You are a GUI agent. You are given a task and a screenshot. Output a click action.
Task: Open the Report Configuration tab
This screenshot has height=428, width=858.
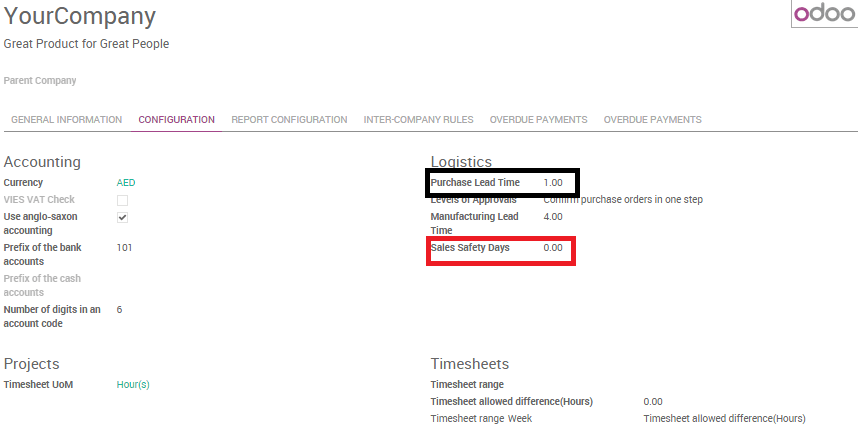(x=289, y=120)
